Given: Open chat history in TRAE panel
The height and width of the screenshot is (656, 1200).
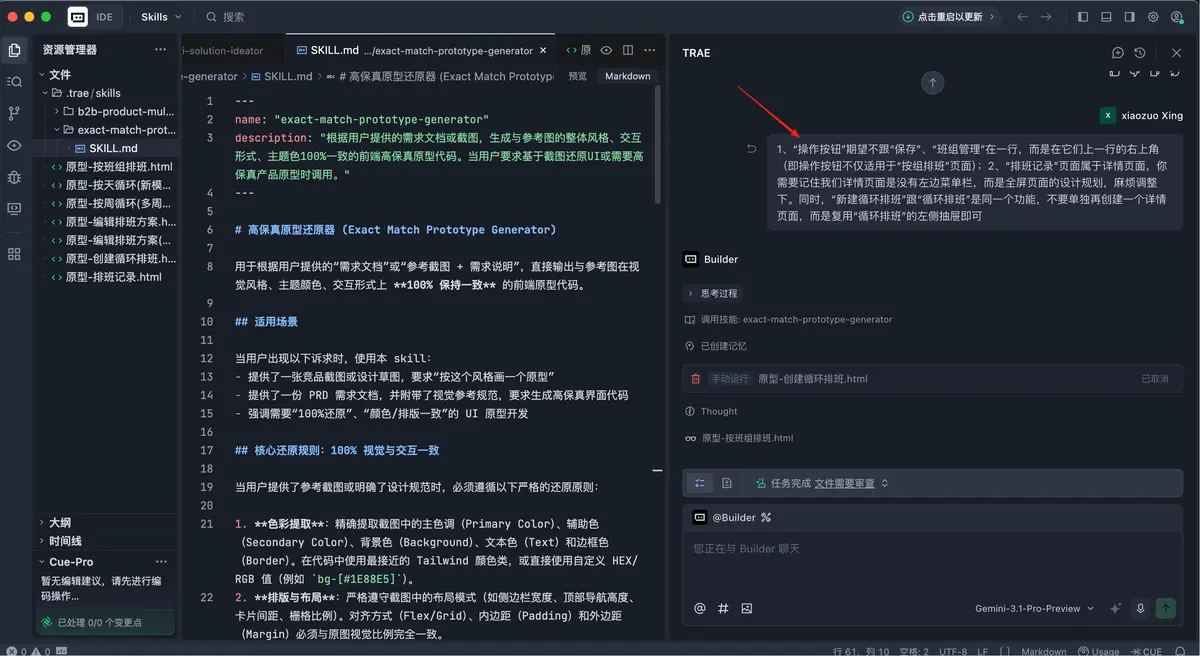Looking at the screenshot, I should [1140, 53].
